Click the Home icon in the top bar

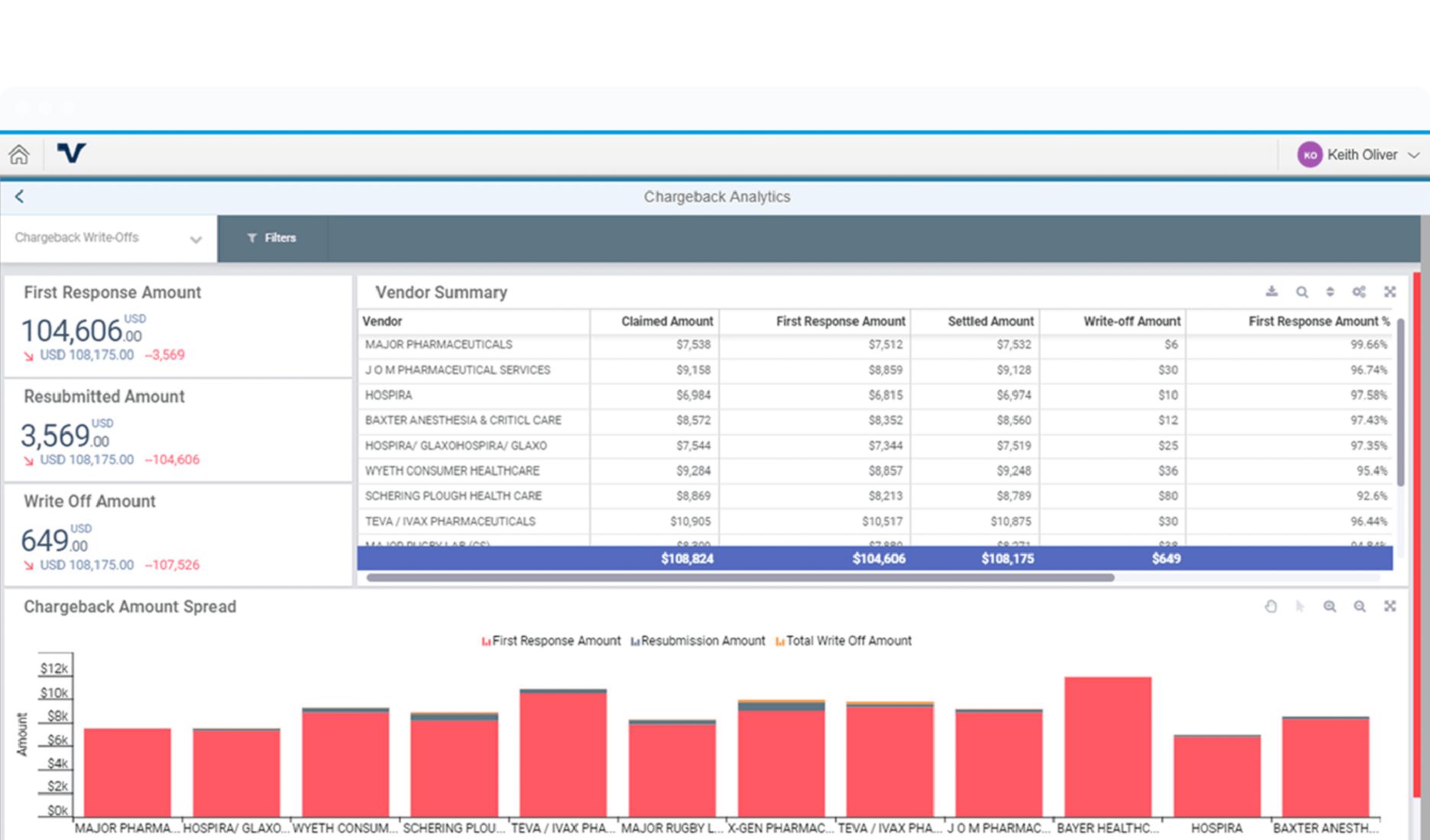[x=19, y=155]
